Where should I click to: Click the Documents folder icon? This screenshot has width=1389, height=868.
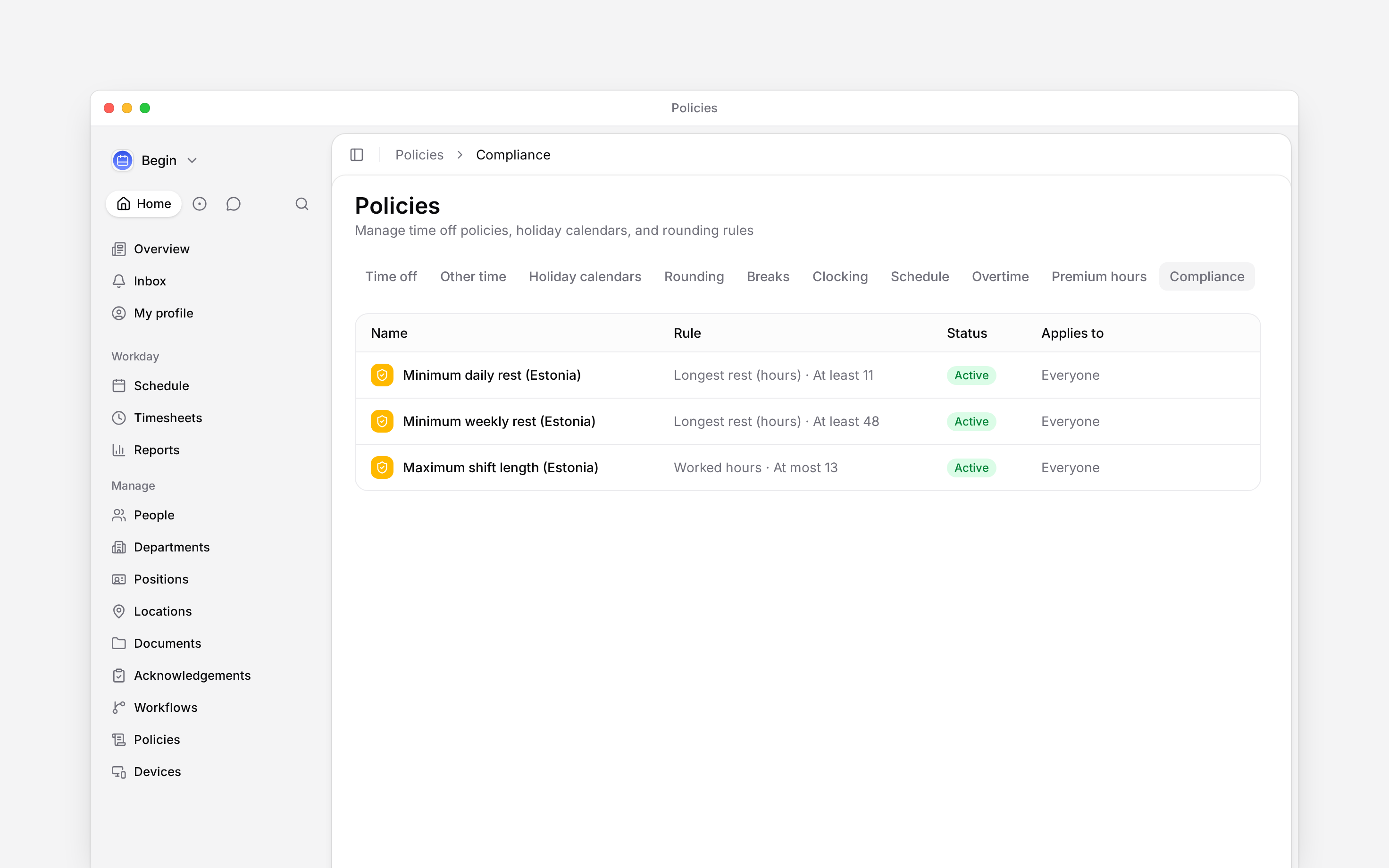pos(119,643)
